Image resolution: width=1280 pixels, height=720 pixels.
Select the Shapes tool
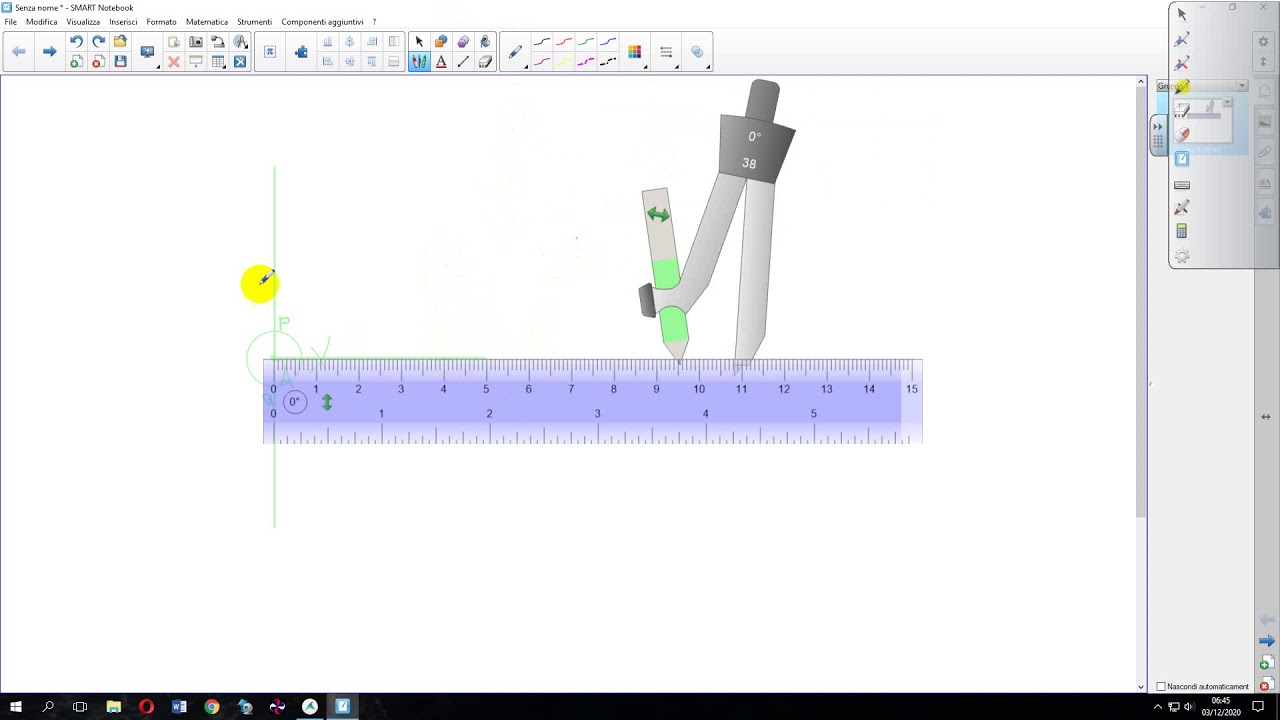[x=441, y=42]
